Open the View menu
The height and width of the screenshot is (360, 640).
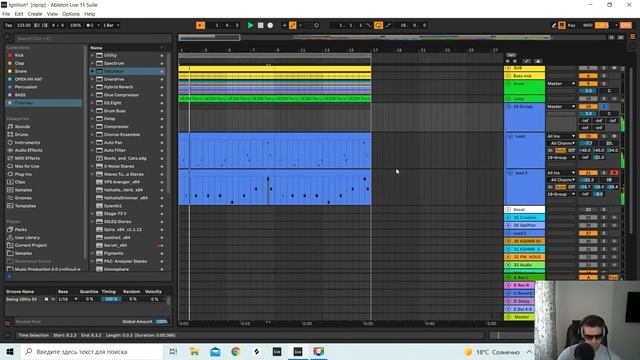tap(52, 14)
